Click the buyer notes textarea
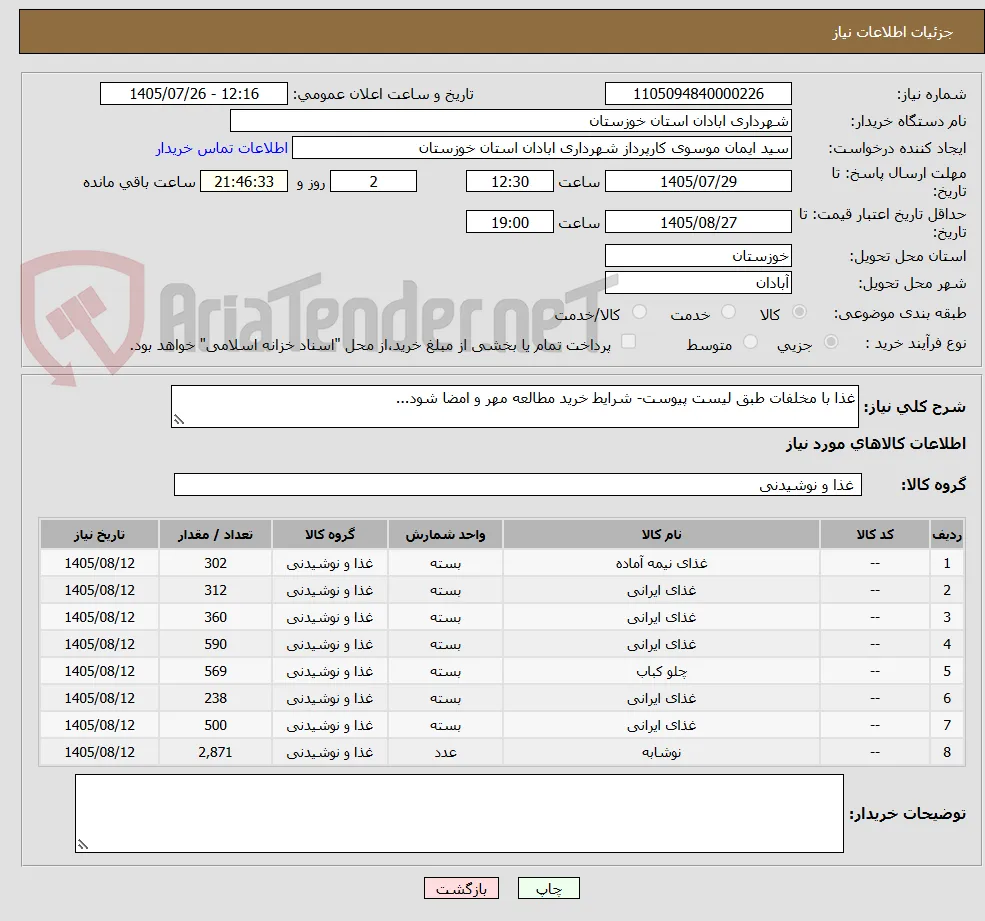 point(459,814)
